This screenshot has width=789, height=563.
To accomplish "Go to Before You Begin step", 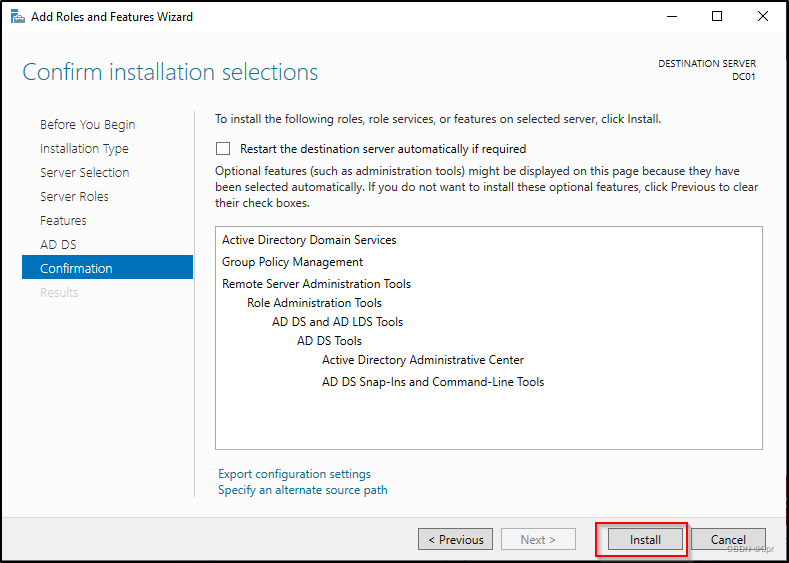I will coord(88,124).
